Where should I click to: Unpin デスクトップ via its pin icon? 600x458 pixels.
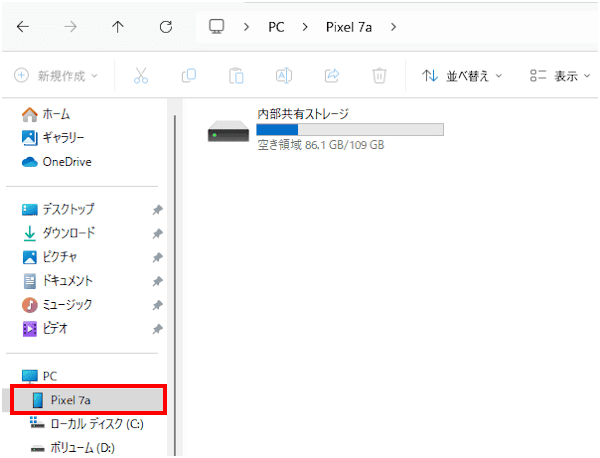[x=157, y=210]
